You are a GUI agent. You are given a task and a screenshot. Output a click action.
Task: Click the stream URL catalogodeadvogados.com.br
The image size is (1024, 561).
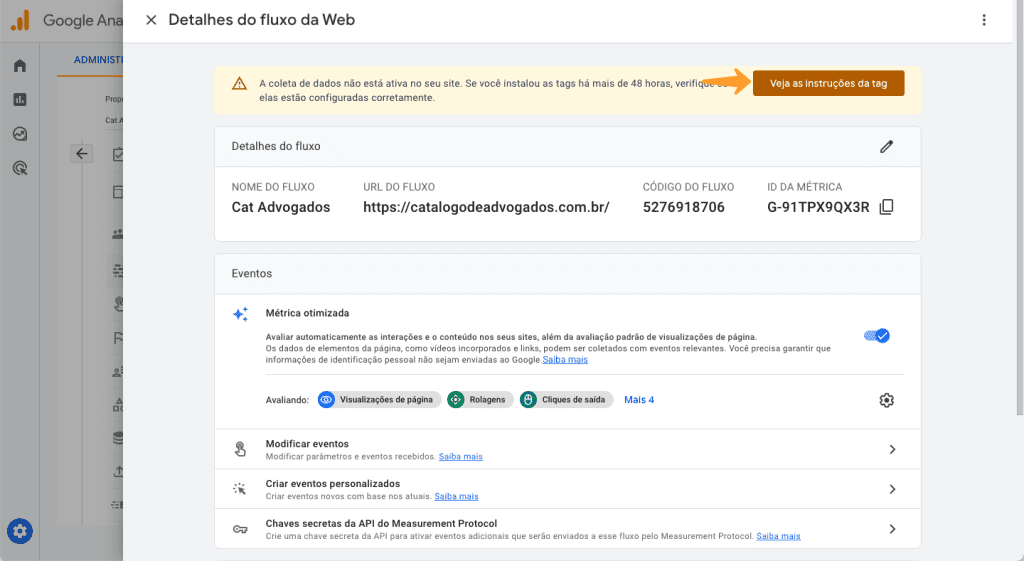pos(486,207)
